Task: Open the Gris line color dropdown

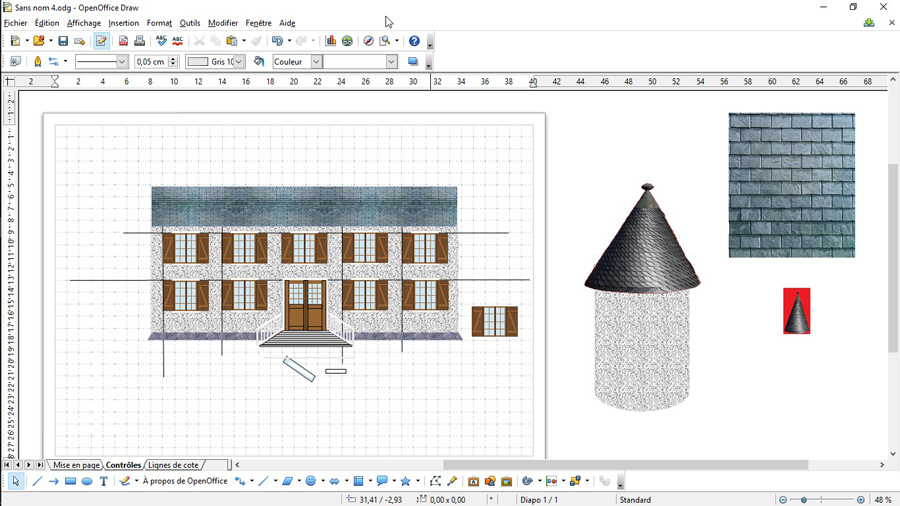Action: click(x=239, y=62)
